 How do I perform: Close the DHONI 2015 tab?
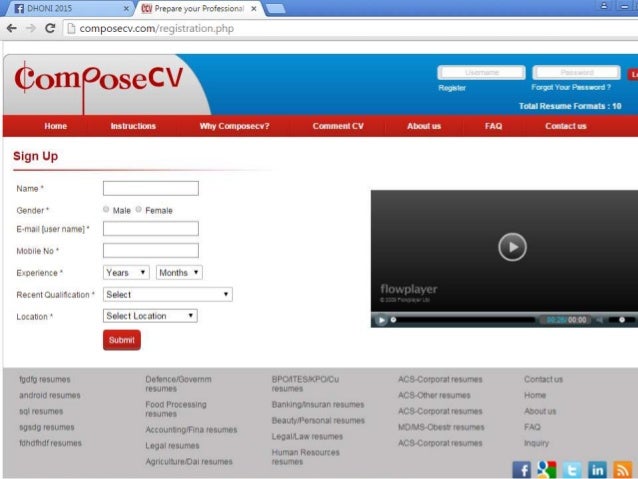coord(126,9)
